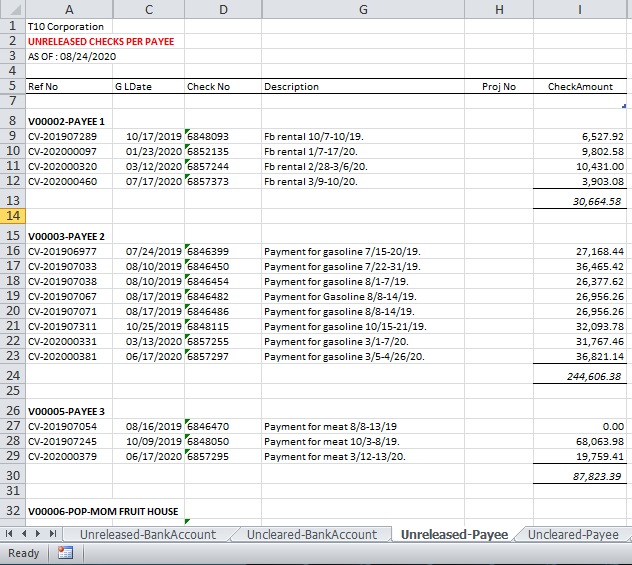Image resolution: width=632 pixels, height=565 pixels.
Task: Select date 06/17/2020 for CV-202000381
Action: [x=149, y=356]
